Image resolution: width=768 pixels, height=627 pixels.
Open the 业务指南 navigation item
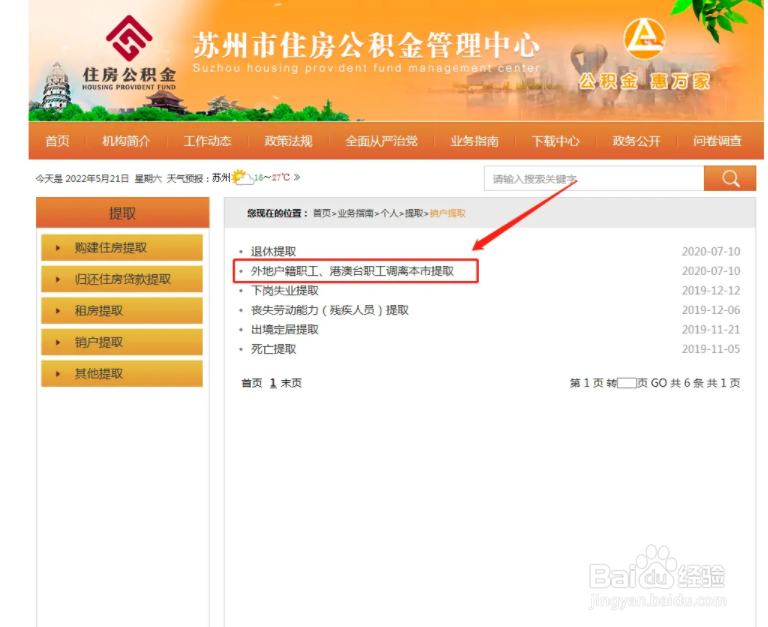(x=474, y=141)
